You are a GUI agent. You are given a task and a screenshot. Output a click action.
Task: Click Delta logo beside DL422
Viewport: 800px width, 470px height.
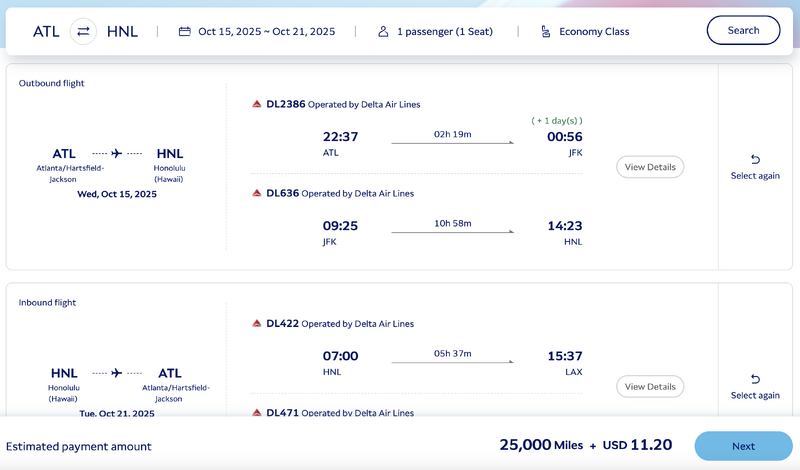click(x=257, y=323)
